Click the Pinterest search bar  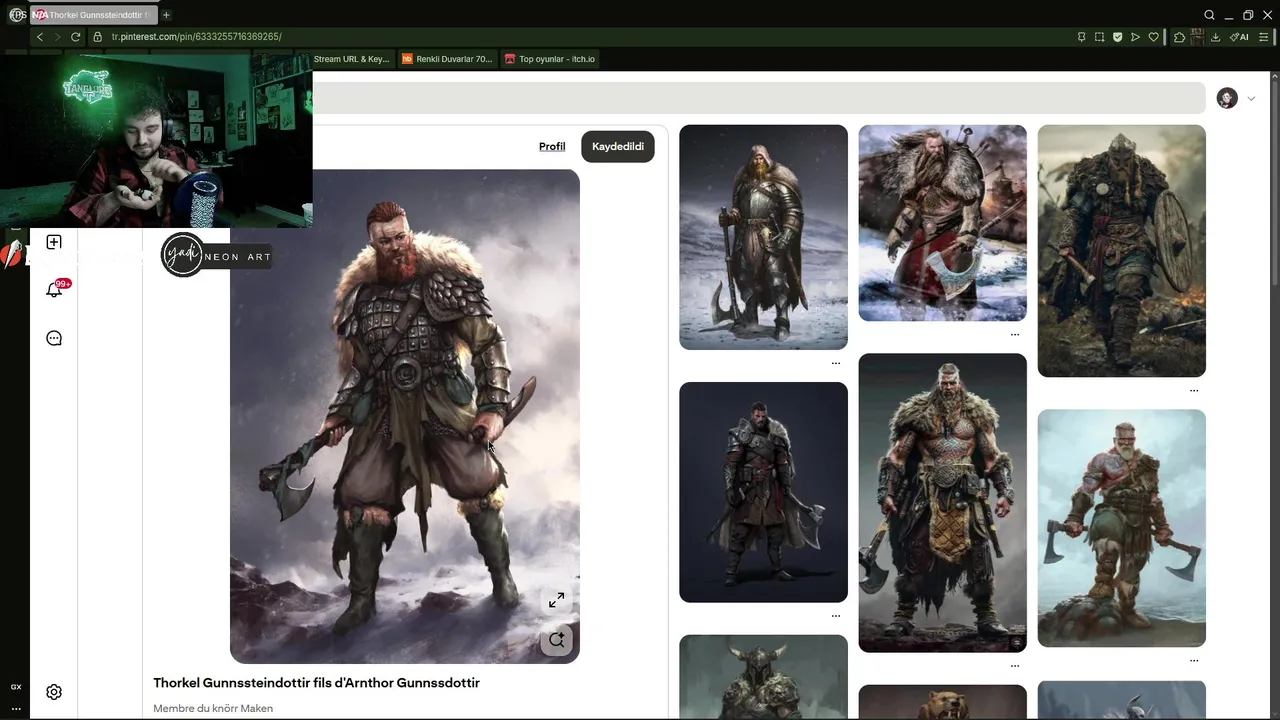click(x=758, y=98)
